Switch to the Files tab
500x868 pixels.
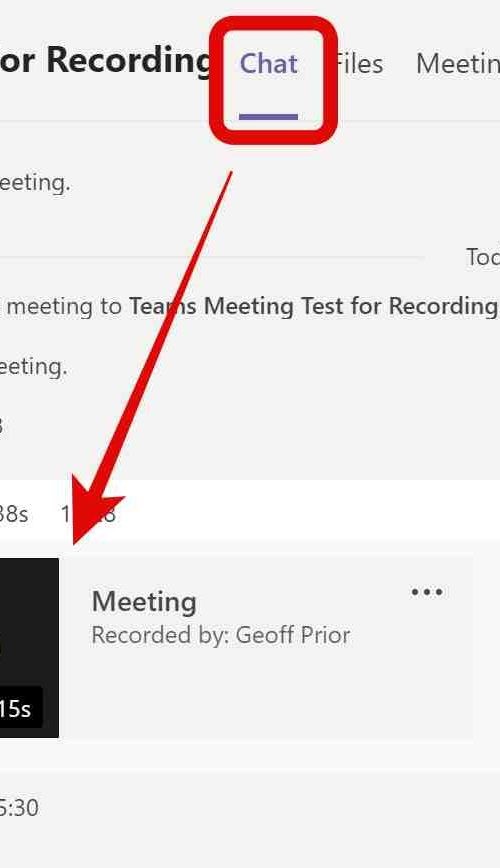[x=359, y=64]
